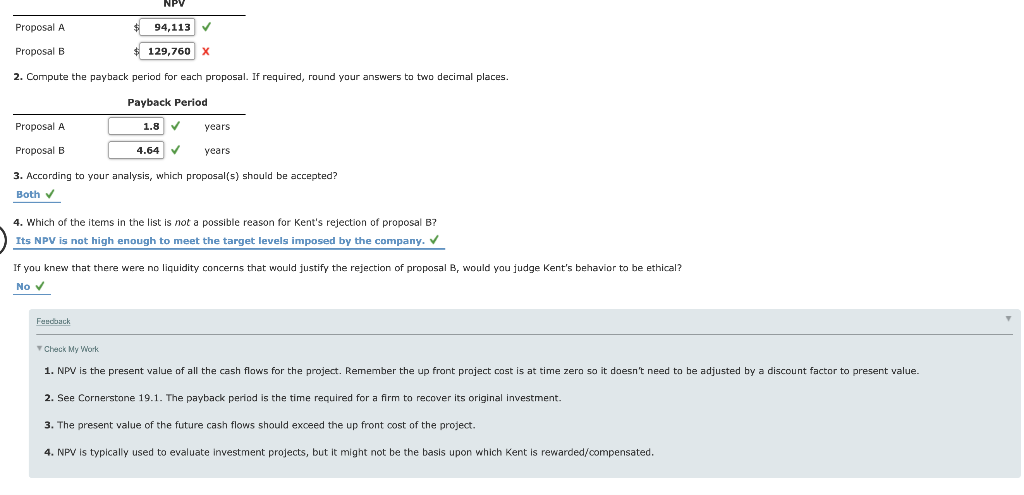Collapse the Check My Work section triangle
The image size is (1024, 495).
39,349
